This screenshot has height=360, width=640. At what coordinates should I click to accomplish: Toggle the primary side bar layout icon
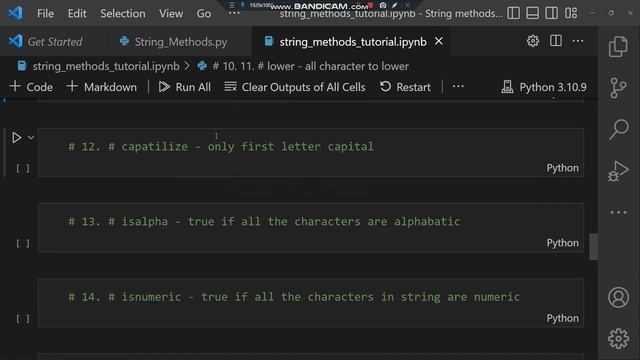point(513,13)
